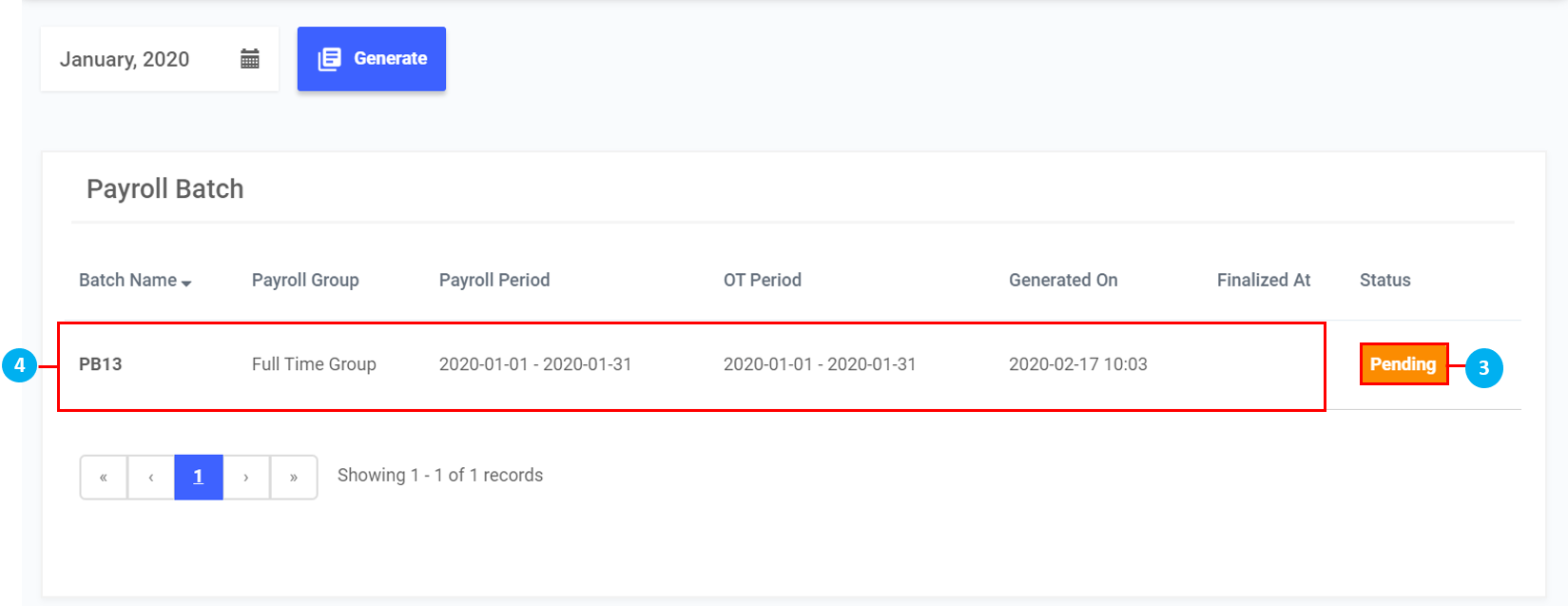The image size is (1568, 606).
Task: Jump to last page of records
Action: coord(294,477)
